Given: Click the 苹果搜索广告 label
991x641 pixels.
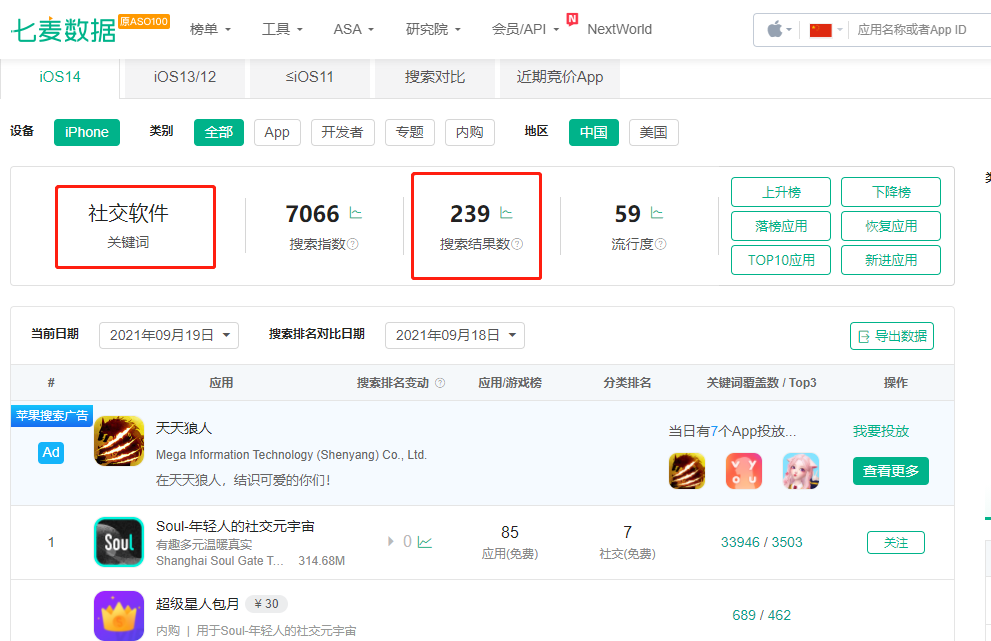Looking at the screenshot, I should point(52,416).
